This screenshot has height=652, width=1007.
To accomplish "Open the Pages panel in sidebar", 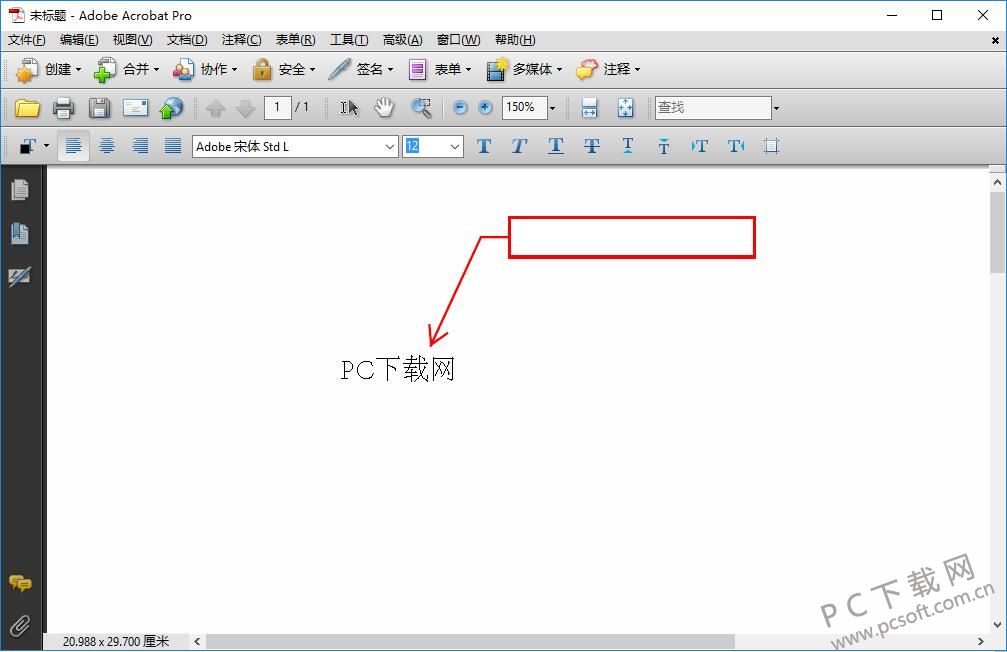I will (x=20, y=189).
